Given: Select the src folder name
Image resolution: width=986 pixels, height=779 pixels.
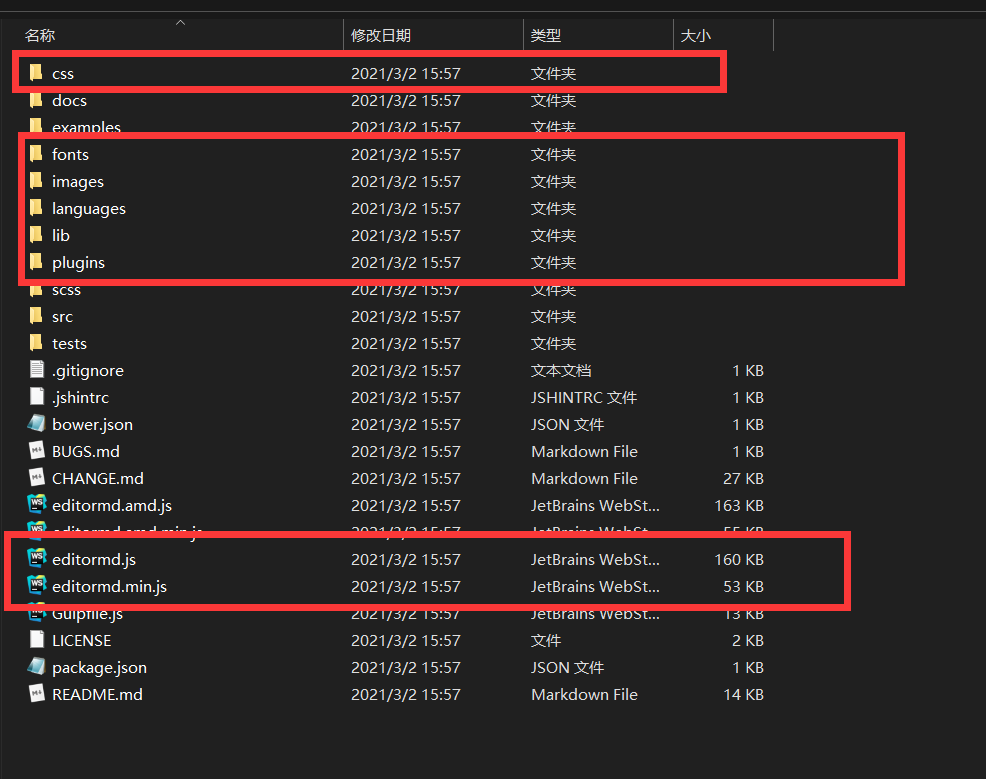Looking at the screenshot, I should click(62, 317).
